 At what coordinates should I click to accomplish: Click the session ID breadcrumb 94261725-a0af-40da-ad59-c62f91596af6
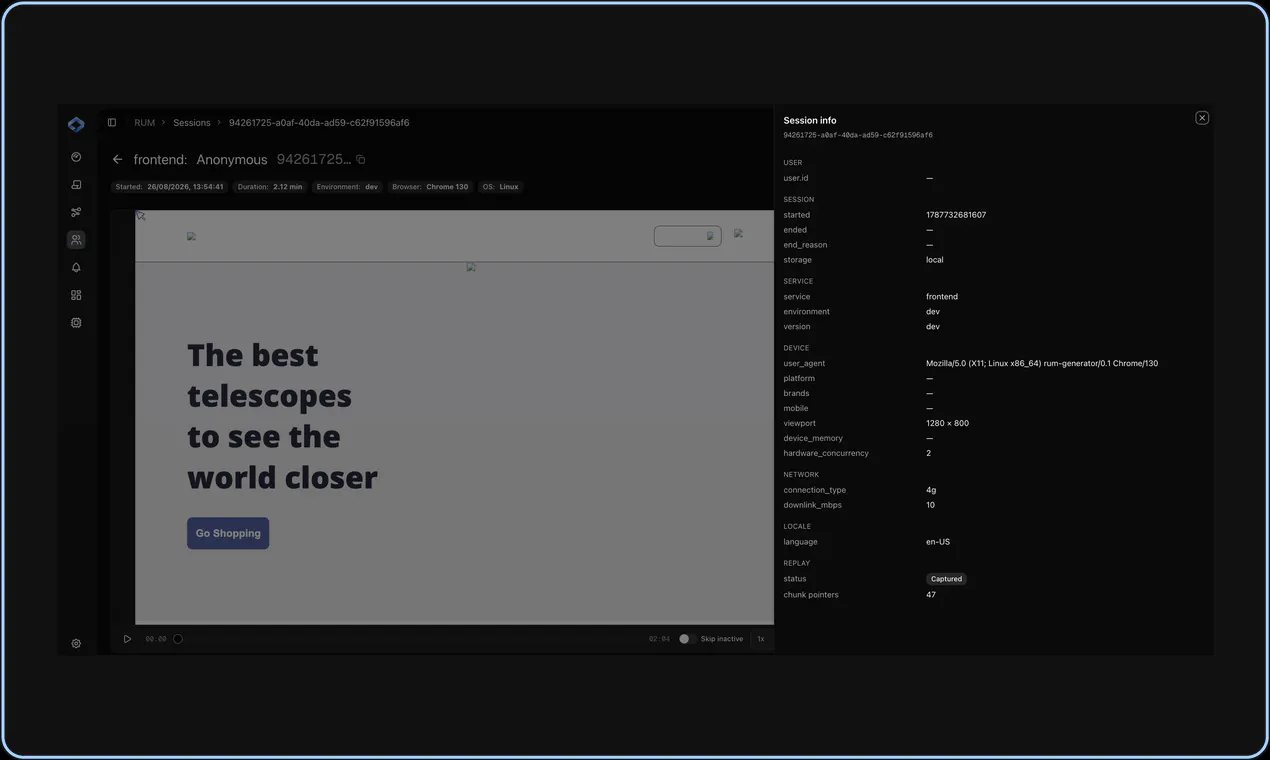(x=319, y=123)
